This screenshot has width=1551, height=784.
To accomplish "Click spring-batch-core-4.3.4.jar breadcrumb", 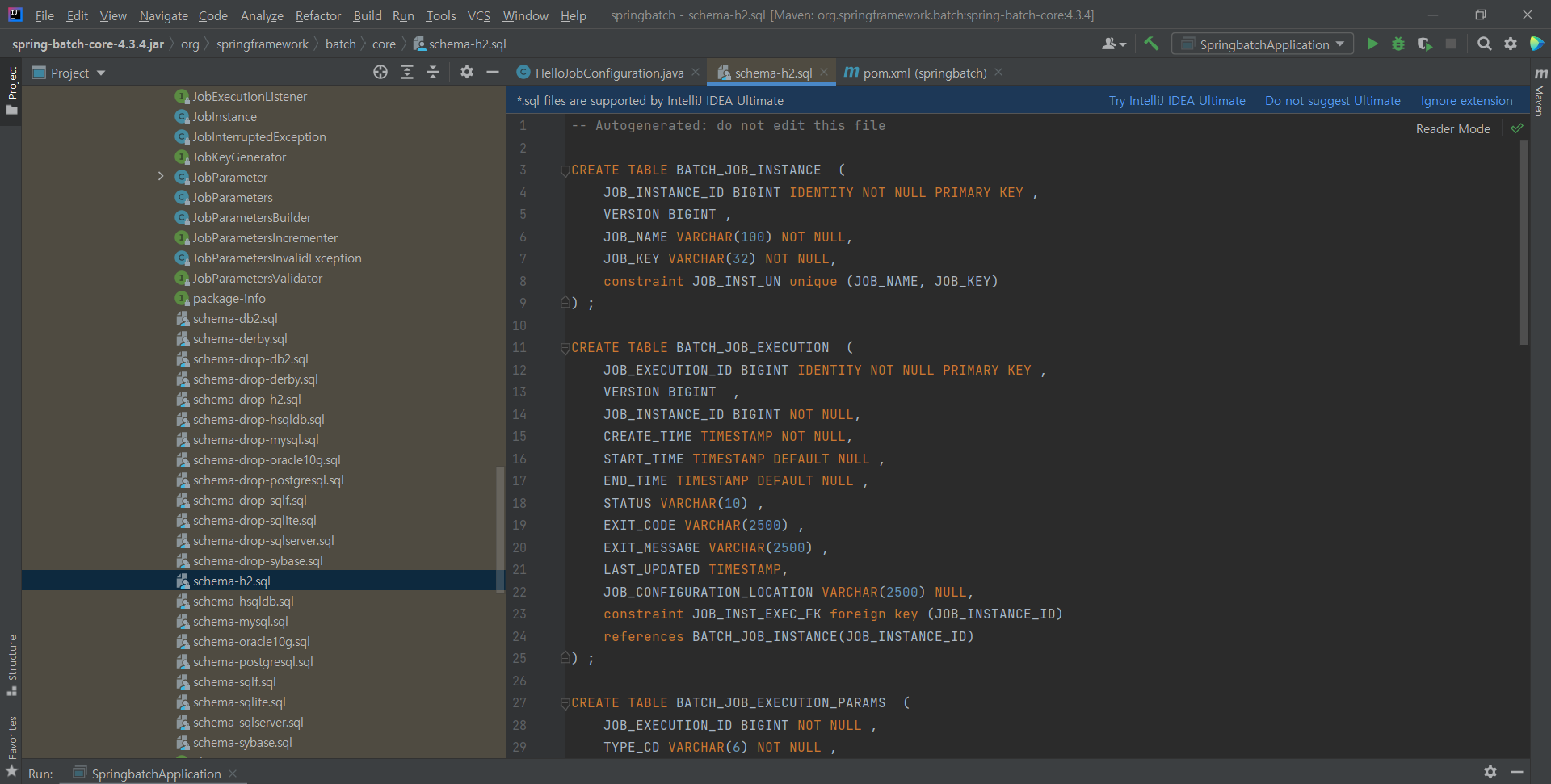I will 87,44.
